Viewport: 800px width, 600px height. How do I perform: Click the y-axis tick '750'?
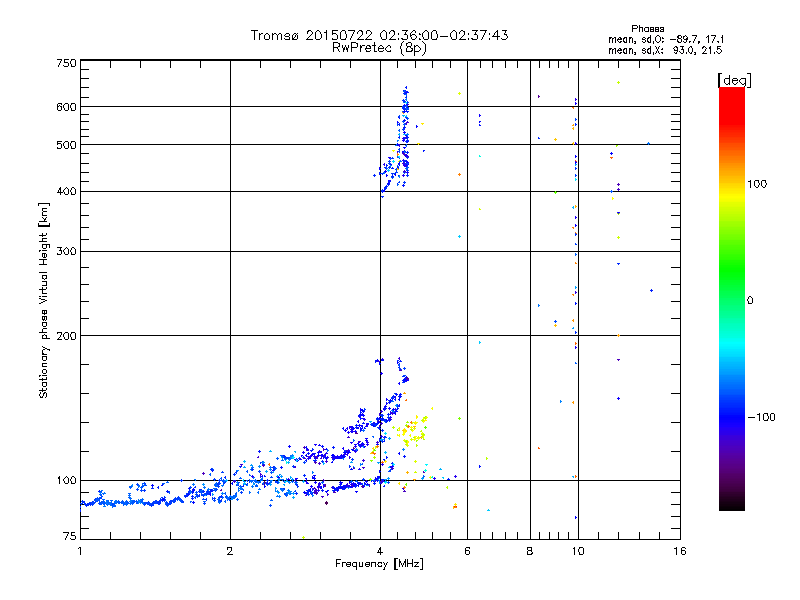click(66, 63)
